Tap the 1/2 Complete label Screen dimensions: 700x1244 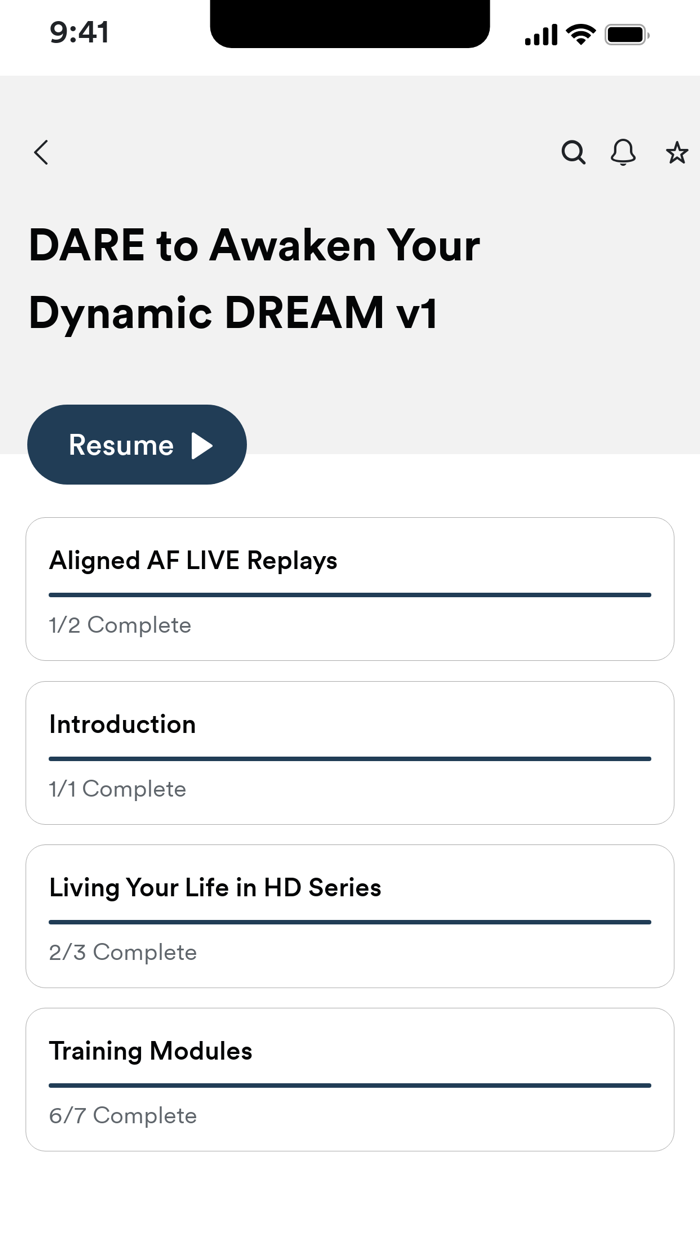click(120, 624)
